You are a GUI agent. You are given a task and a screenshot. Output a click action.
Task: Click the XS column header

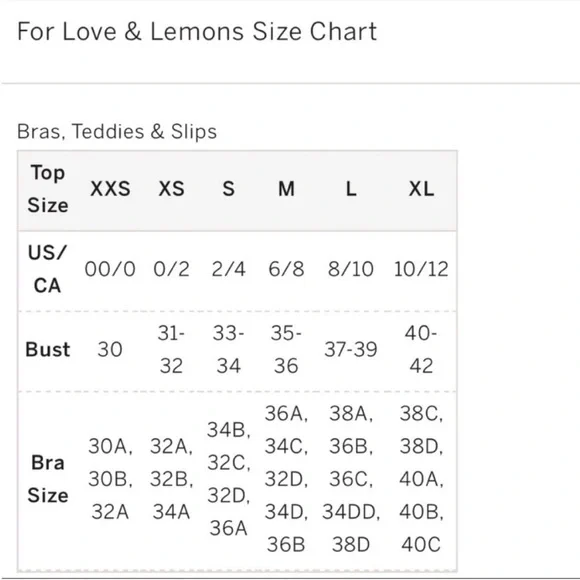pos(171,189)
